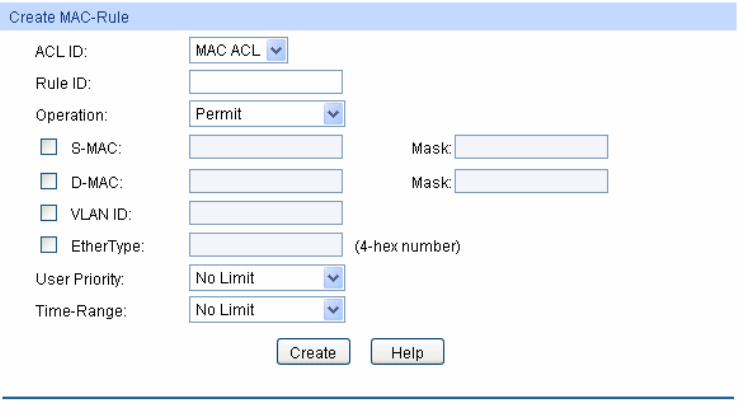
Task: Check the EtherType checkbox
Action: pos(45,245)
